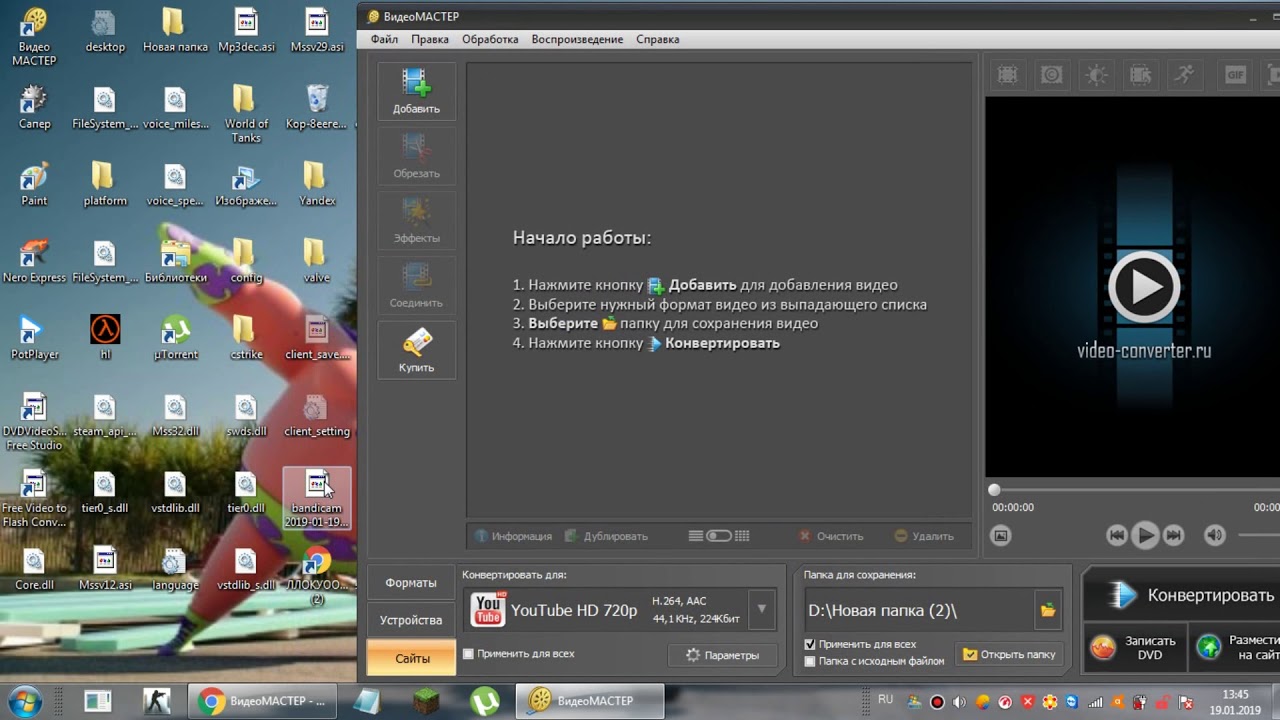Open the µTorrent taskbar icon

click(x=486, y=701)
